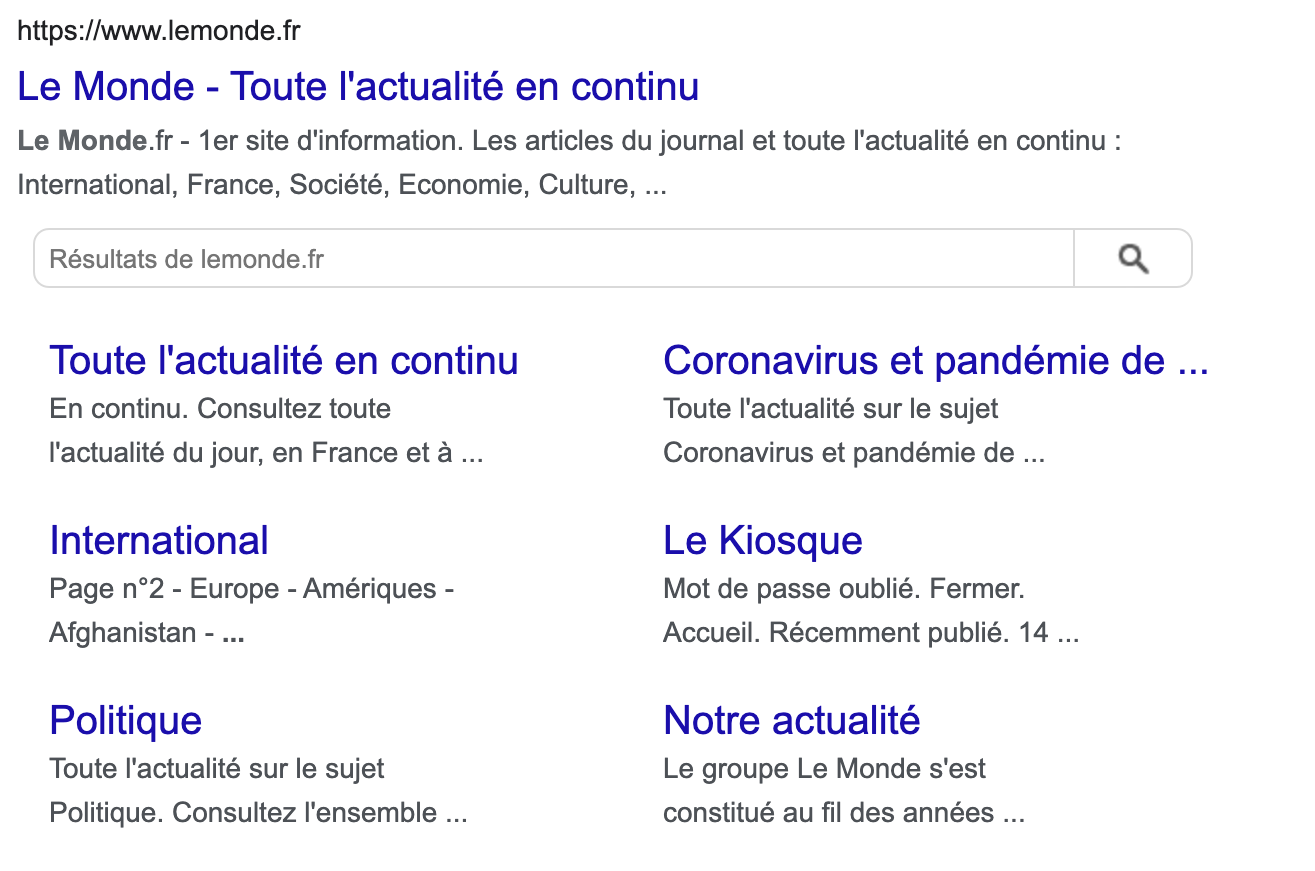Open the 'Notre actualité' link
This screenshot has width=1315, height=871.
(791, 720)
